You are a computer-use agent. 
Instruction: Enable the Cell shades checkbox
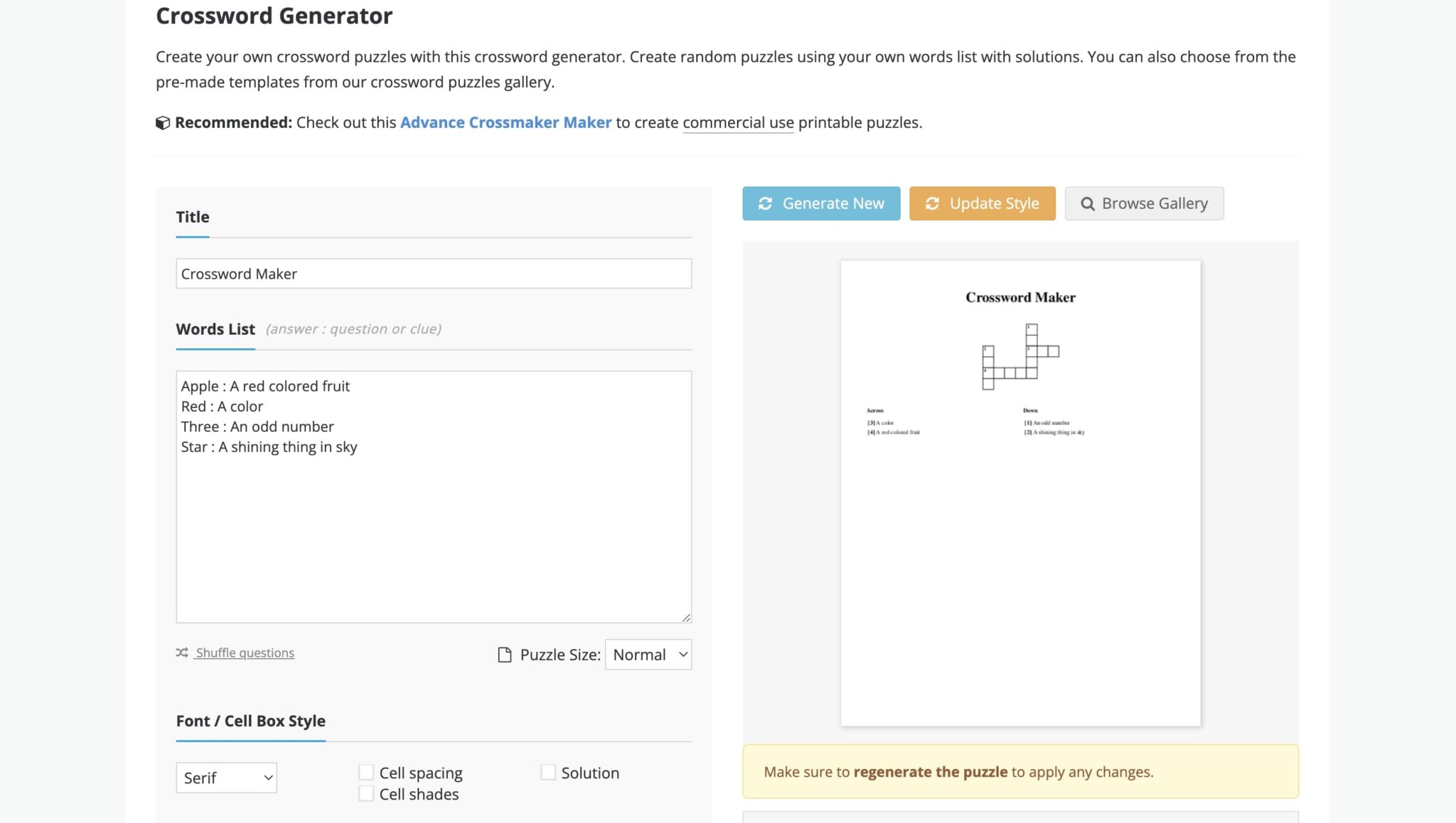[x=366, y=794]
